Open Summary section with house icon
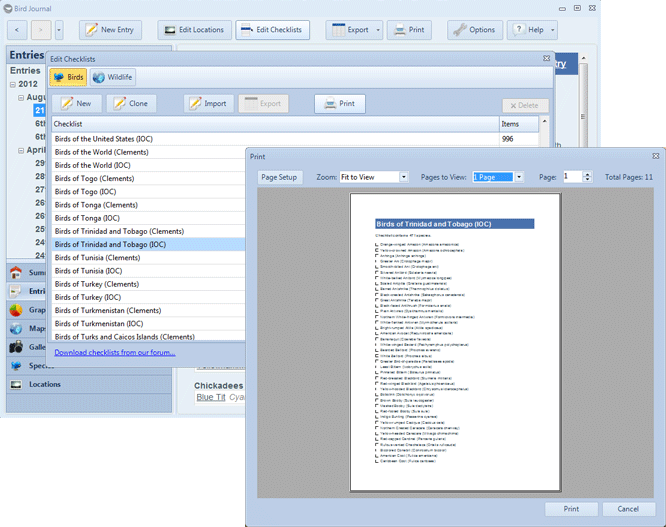Image resolution: width=666 pixels, height=527 pixels. (16, 273)
